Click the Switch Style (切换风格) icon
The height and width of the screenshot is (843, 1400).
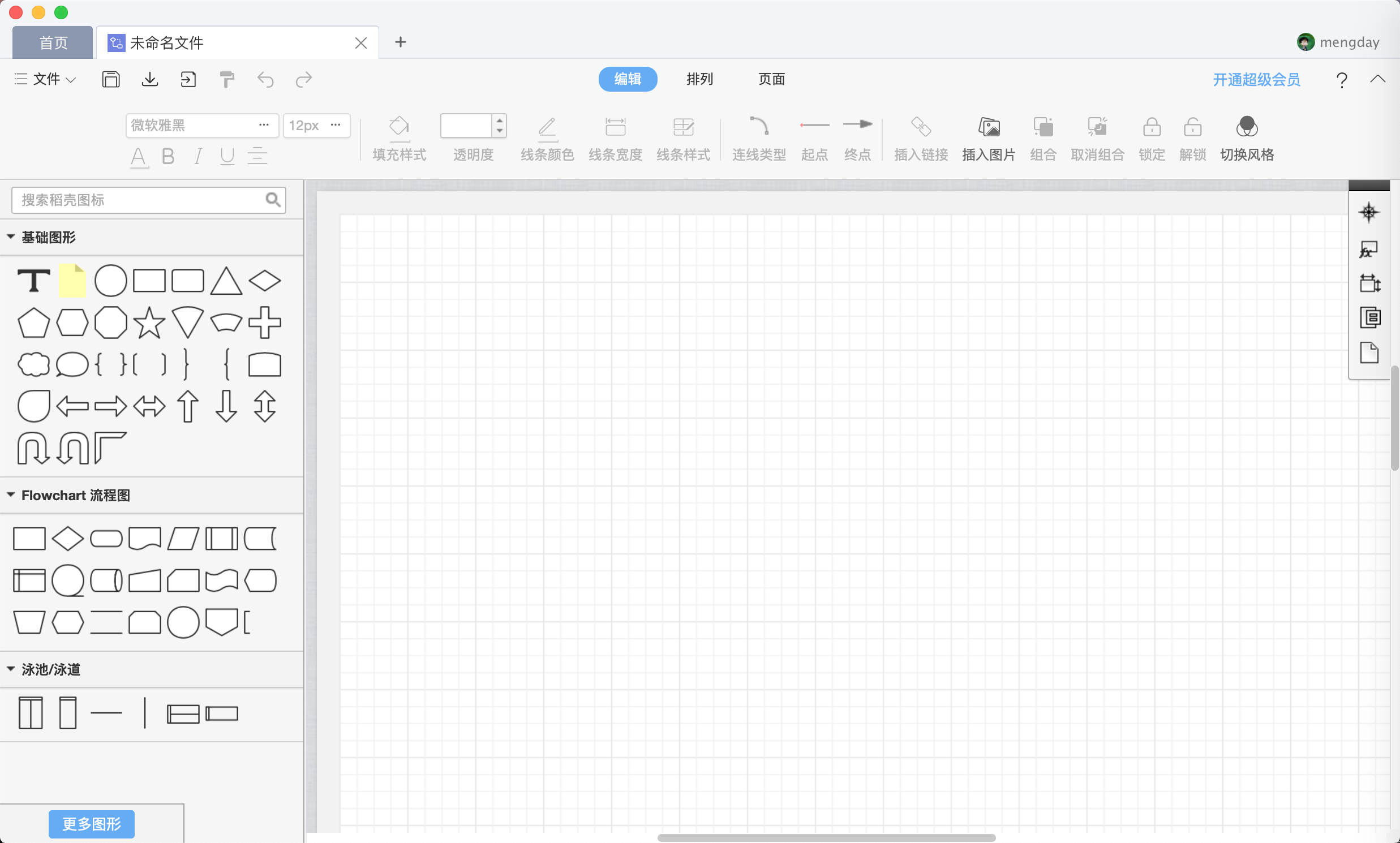[1247, 127]
